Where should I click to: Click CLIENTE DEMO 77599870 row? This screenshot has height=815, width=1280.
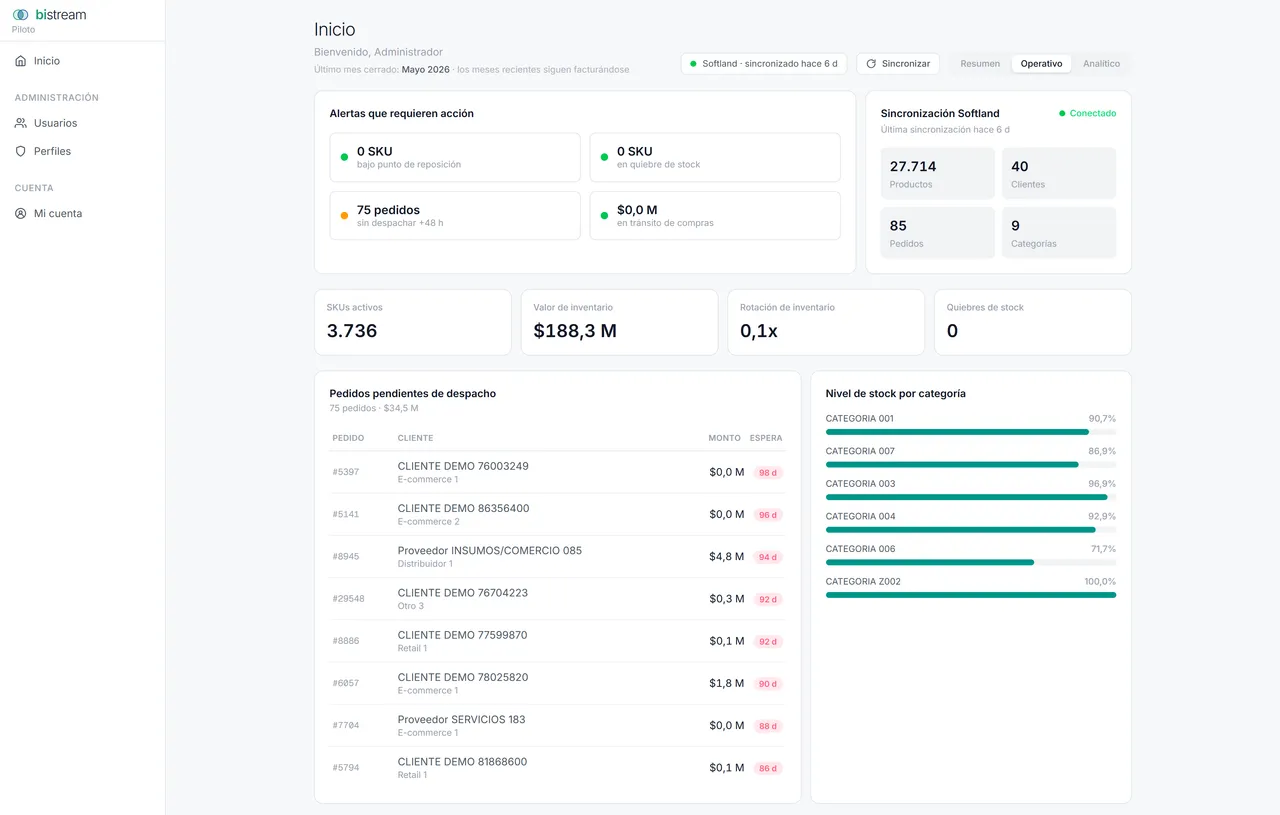click(558, 641)
